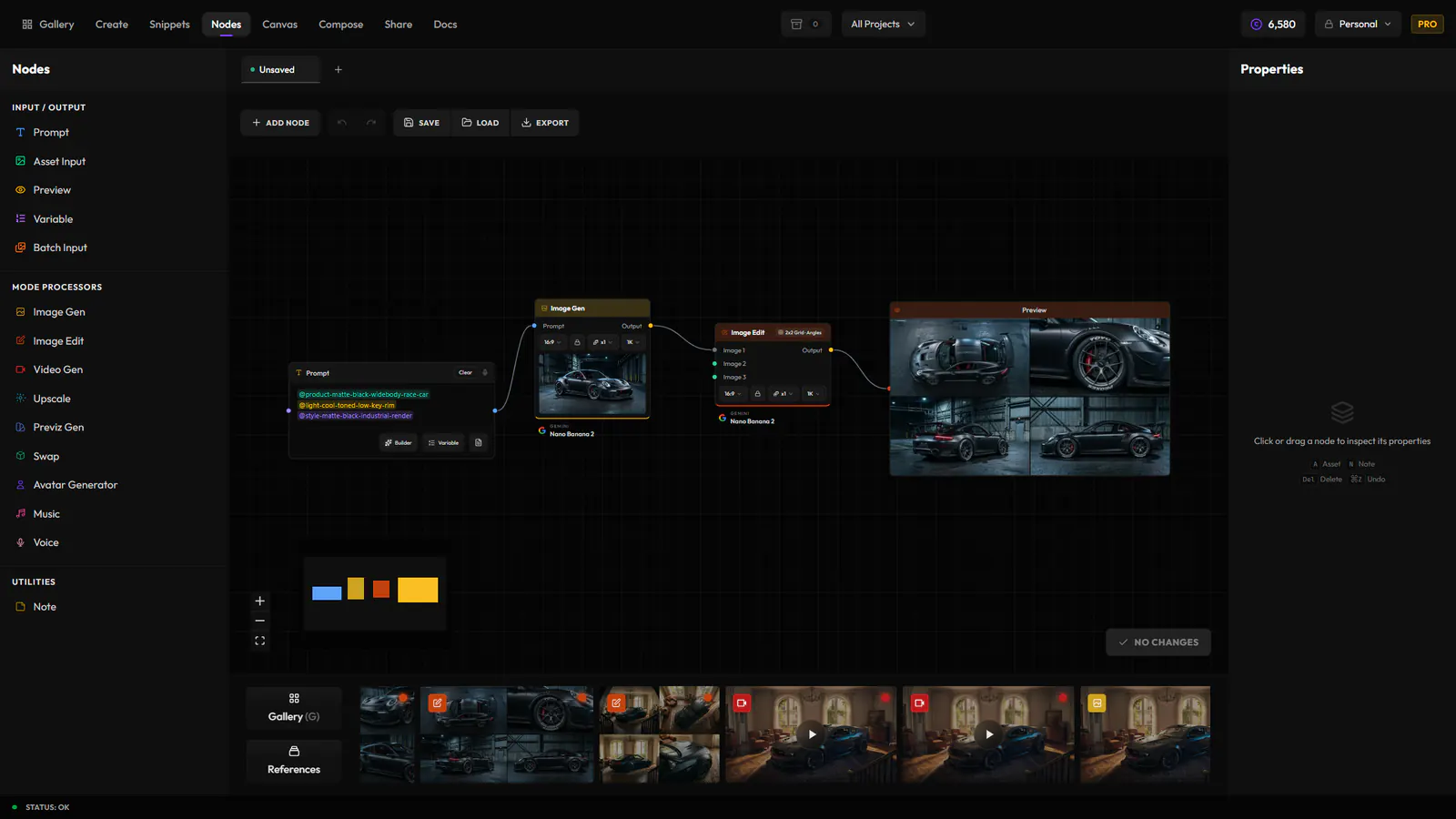Open Builder in the Prompt node
Viewport: 1456px width, 819px height.
pyautogui.click(x=399, y=443)
